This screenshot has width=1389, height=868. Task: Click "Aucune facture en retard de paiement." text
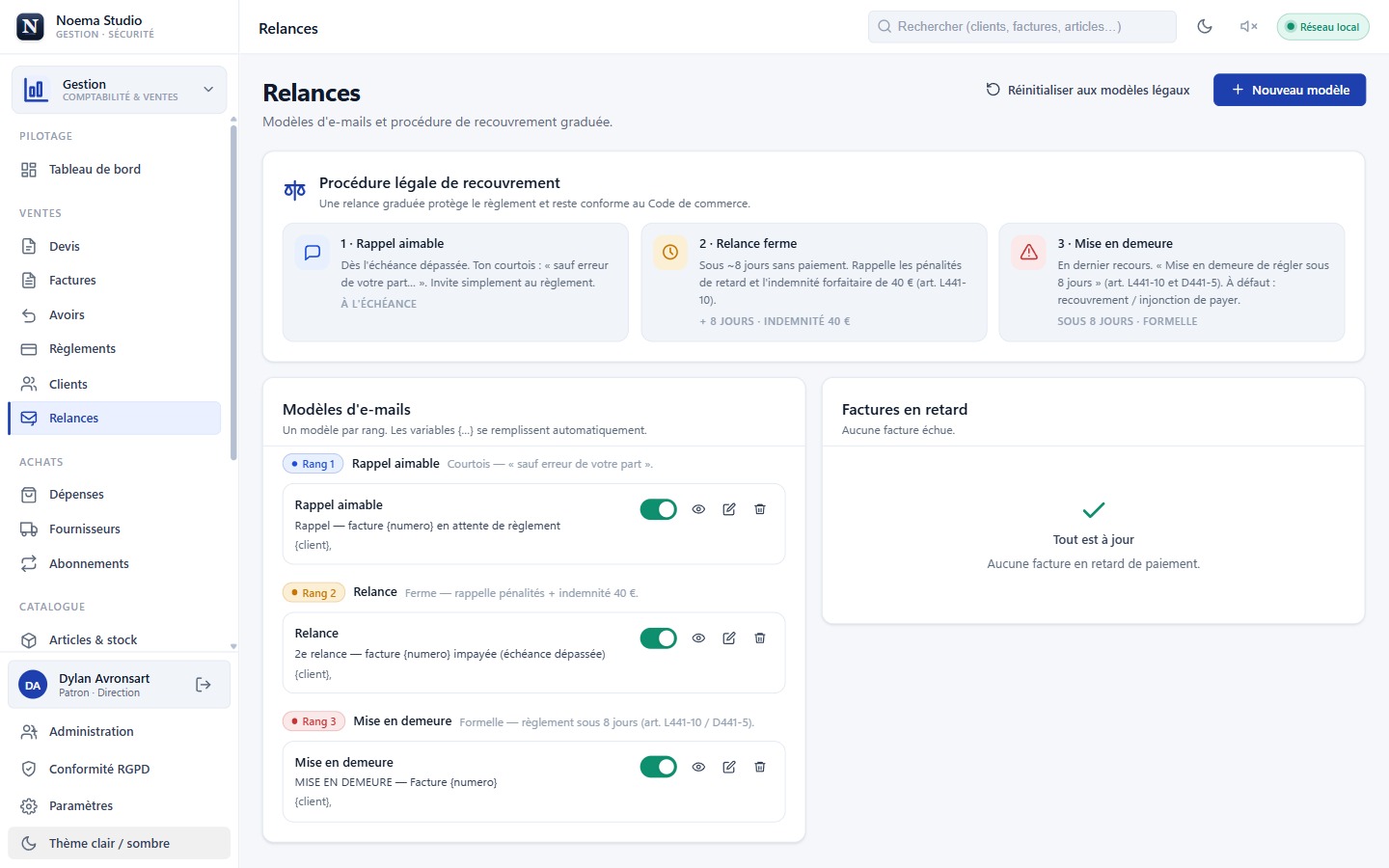click(x=1094, y=564)
